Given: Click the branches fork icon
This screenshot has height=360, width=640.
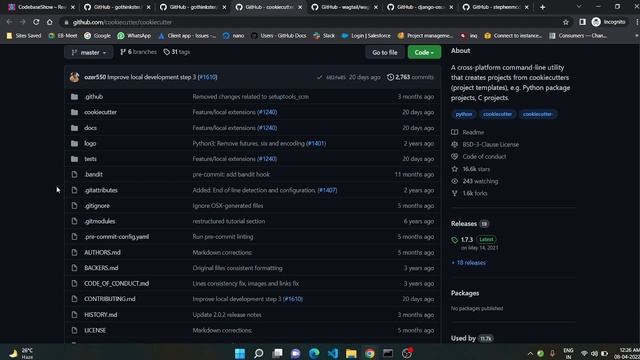Looking at the screenshot, I should click(x=123, y=52).
